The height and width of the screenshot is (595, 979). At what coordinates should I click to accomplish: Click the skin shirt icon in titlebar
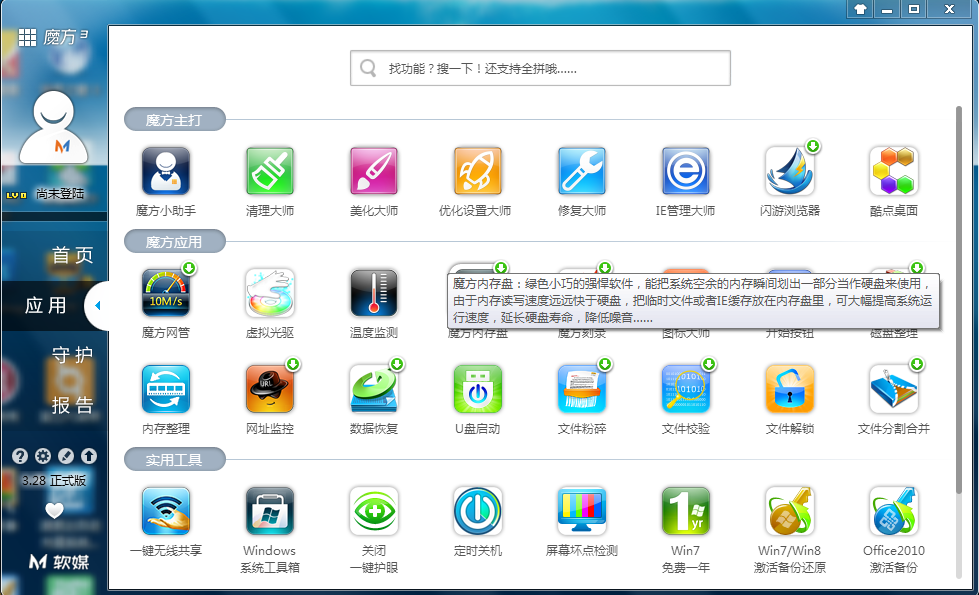pos(860,9)
